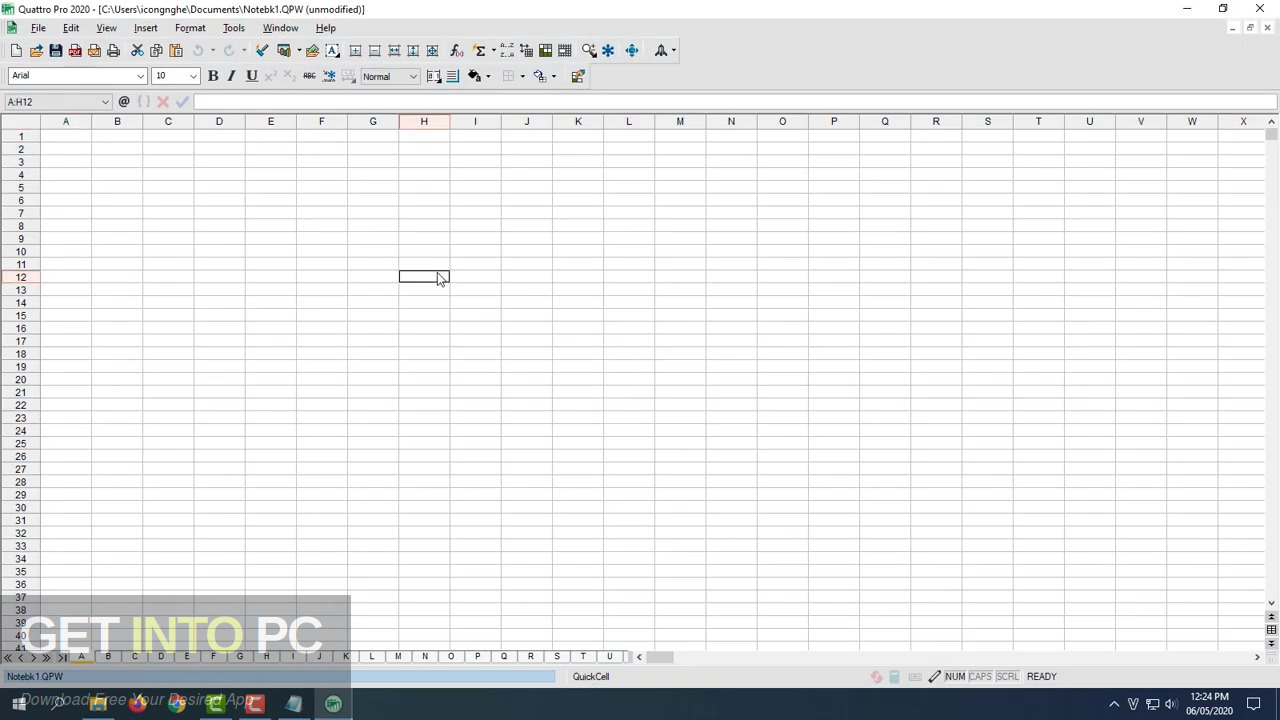Open the Insert menu
This screenshot has height=720, width=1280.
145,28
